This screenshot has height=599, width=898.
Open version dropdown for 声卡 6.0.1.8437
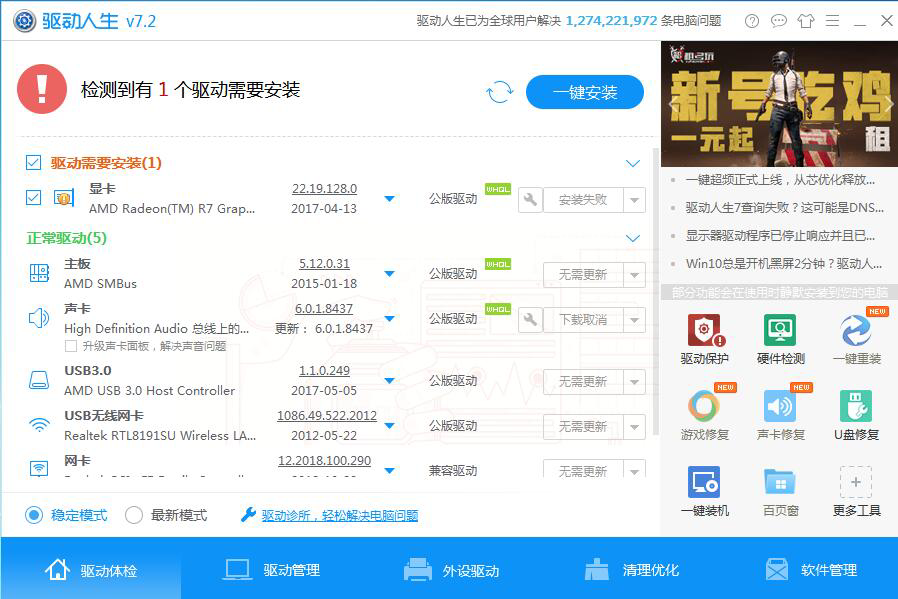(389, 318)
